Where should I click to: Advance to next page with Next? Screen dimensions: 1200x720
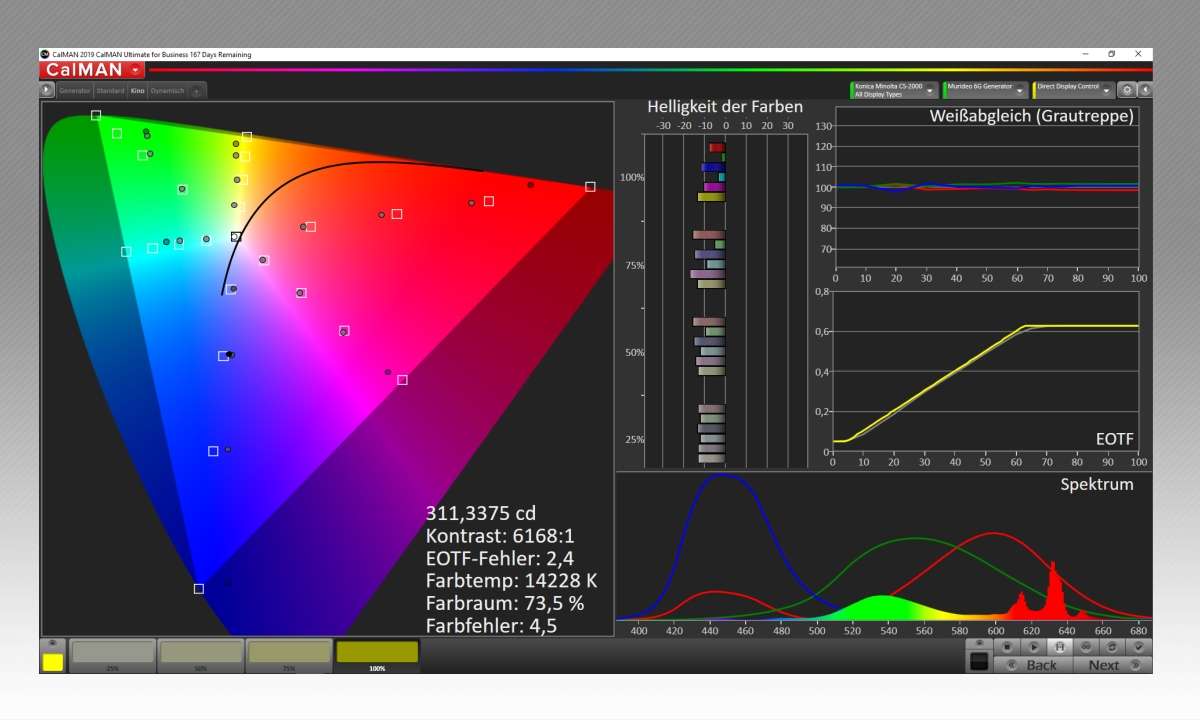1113,665
